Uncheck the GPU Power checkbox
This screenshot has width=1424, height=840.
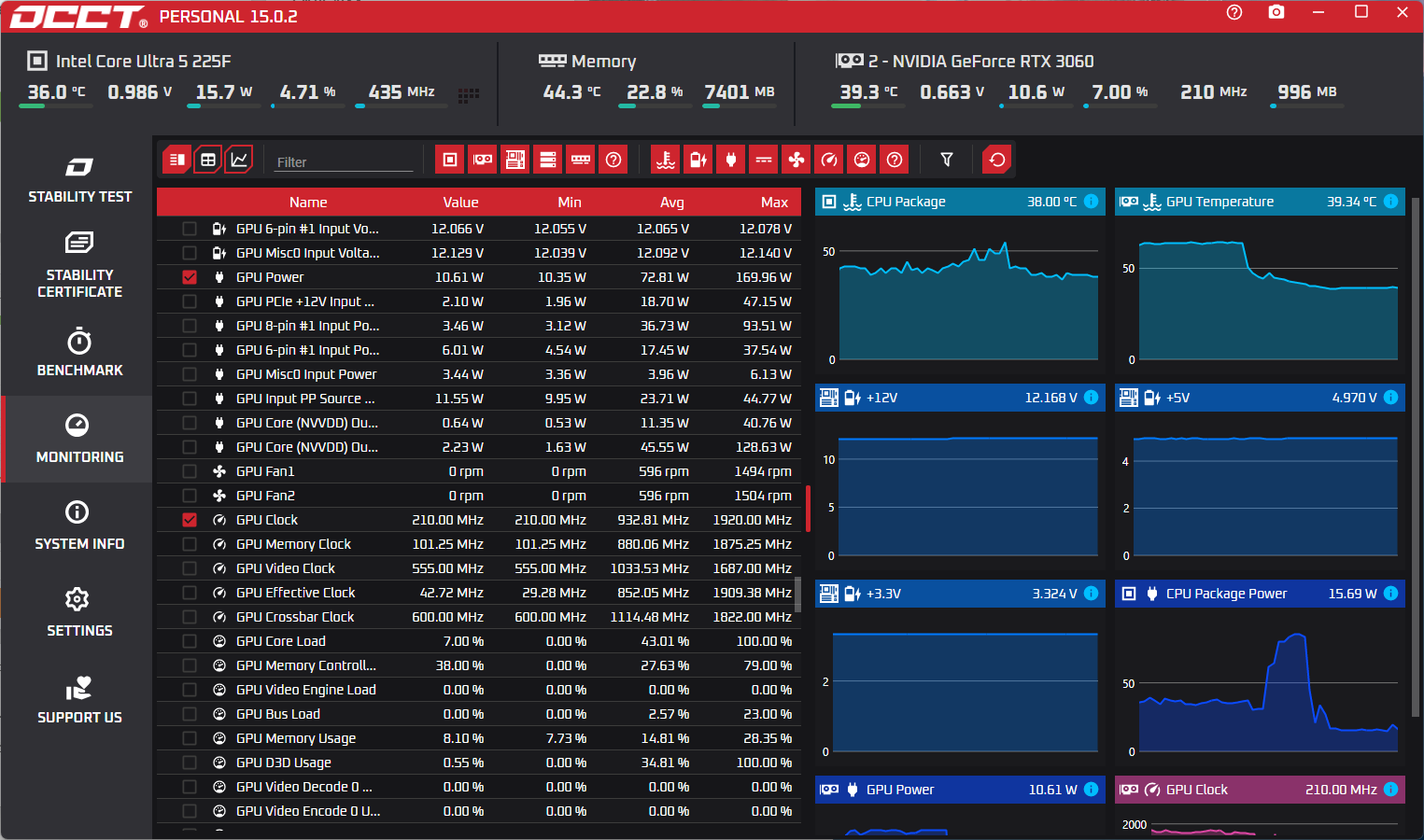190,277
